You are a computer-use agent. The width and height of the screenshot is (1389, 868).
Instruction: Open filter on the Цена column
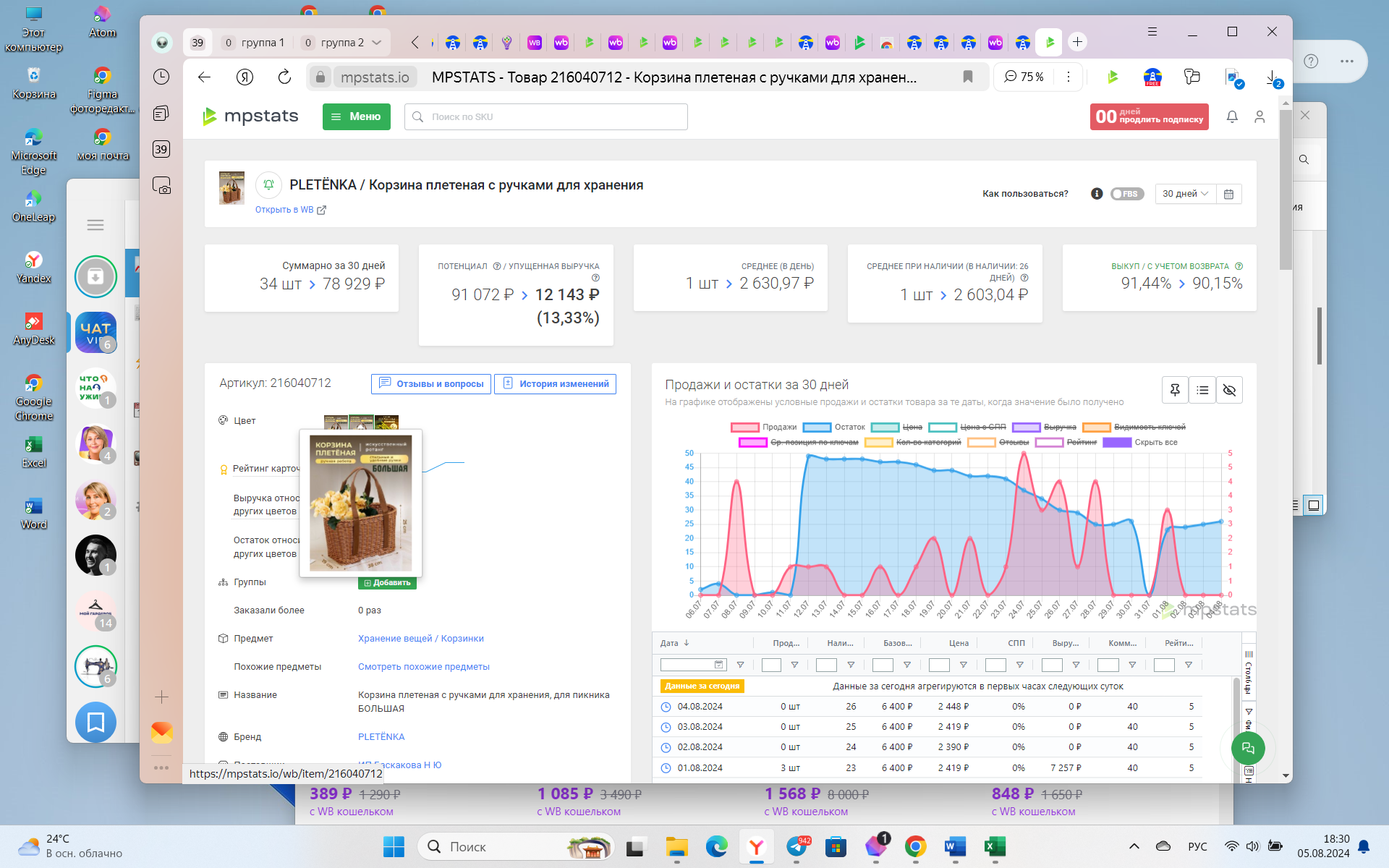[963, 665]
